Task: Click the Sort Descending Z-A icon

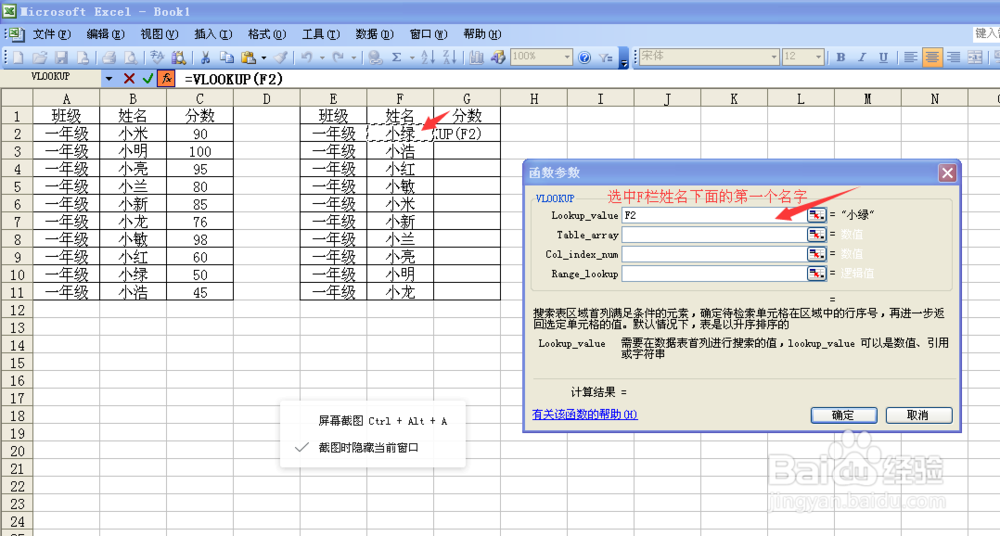Action: coord(450,57)
